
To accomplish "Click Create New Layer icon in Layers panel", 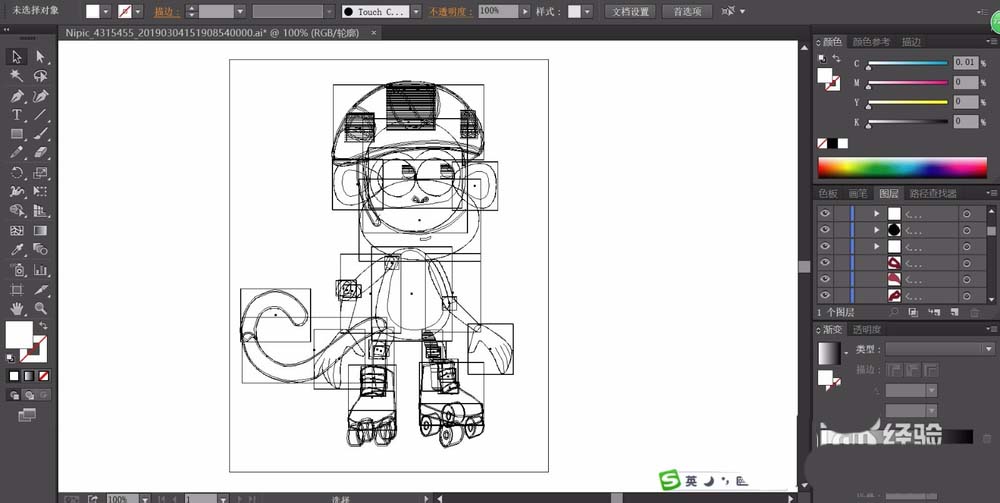I will (x=954, y=312).
